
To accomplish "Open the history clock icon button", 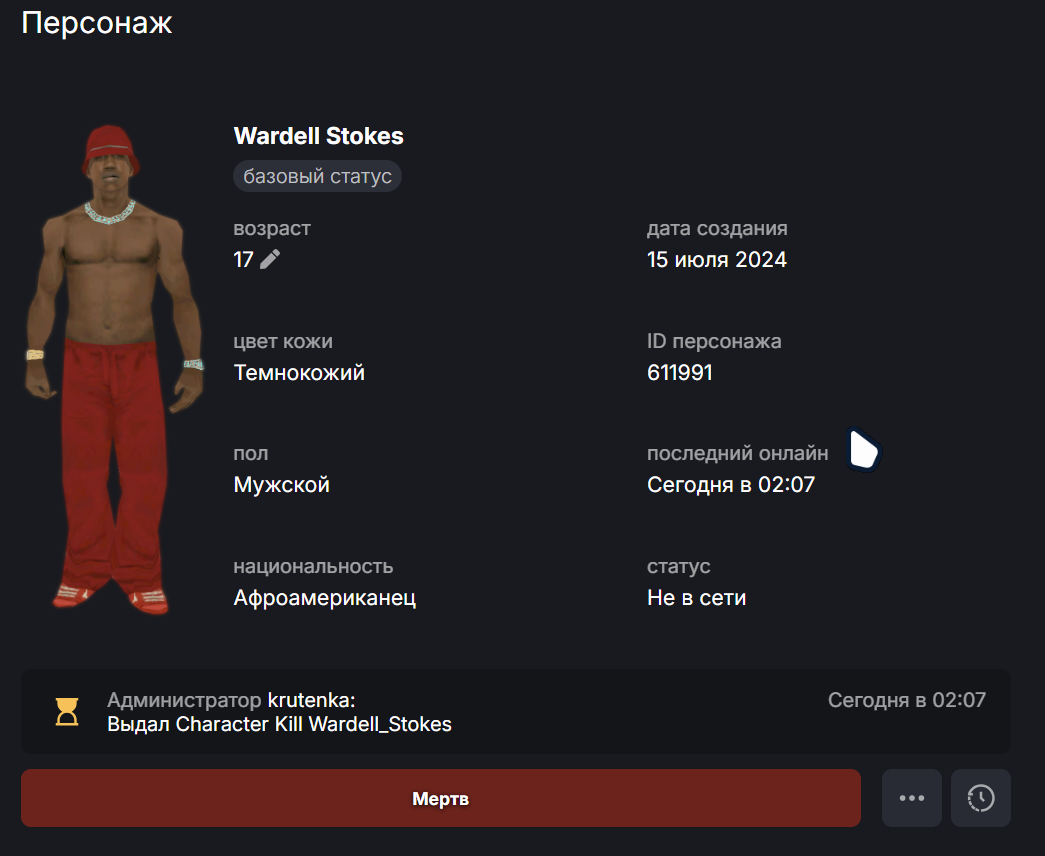I will (981, 798).
